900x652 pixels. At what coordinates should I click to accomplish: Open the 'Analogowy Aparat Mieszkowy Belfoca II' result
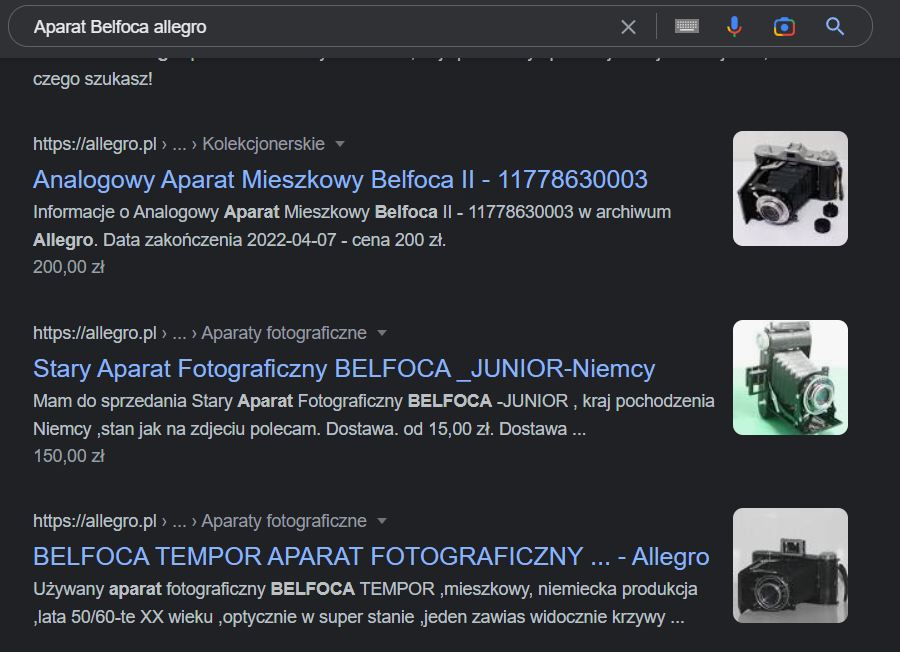point(340,180)
